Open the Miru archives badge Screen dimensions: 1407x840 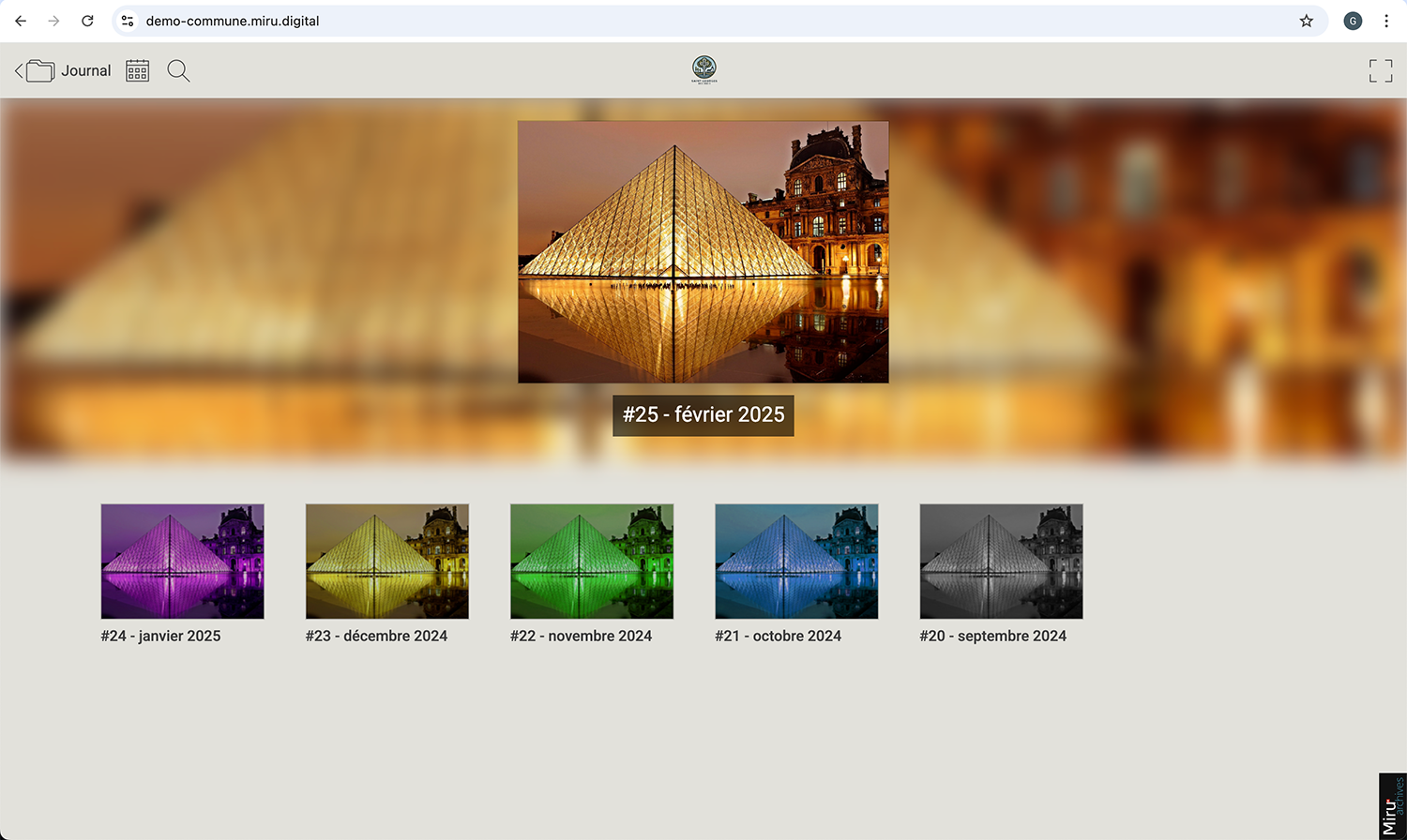click(1392, 806)
